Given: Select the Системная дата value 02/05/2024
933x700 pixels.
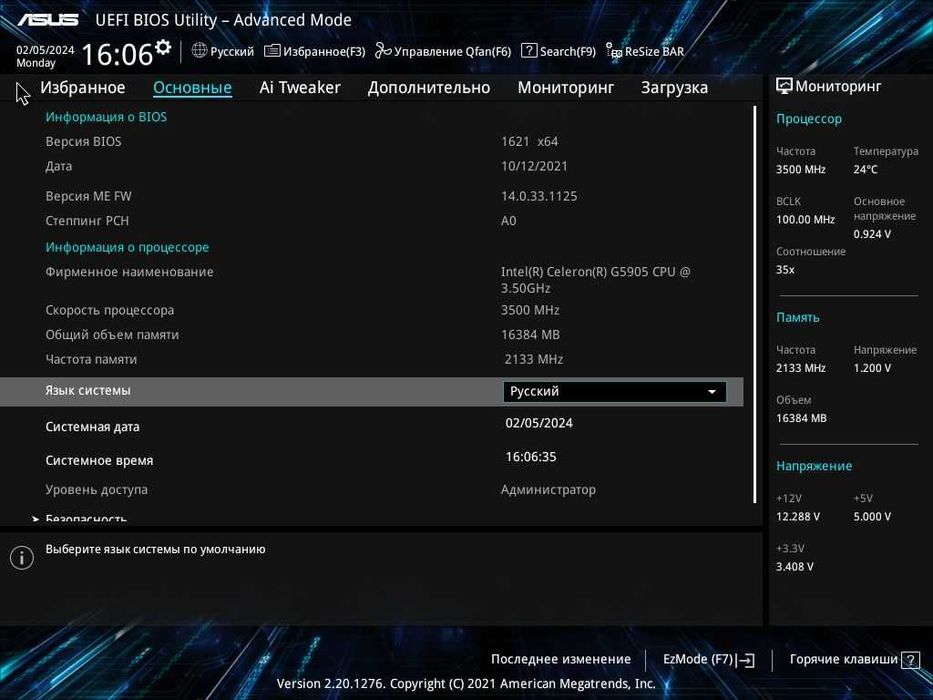Looking at the screenshot, I should coord(539,423).
